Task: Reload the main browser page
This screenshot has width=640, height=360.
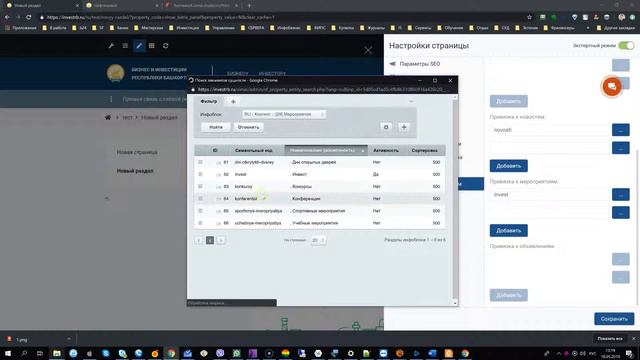Action: [x=29, y=17]
